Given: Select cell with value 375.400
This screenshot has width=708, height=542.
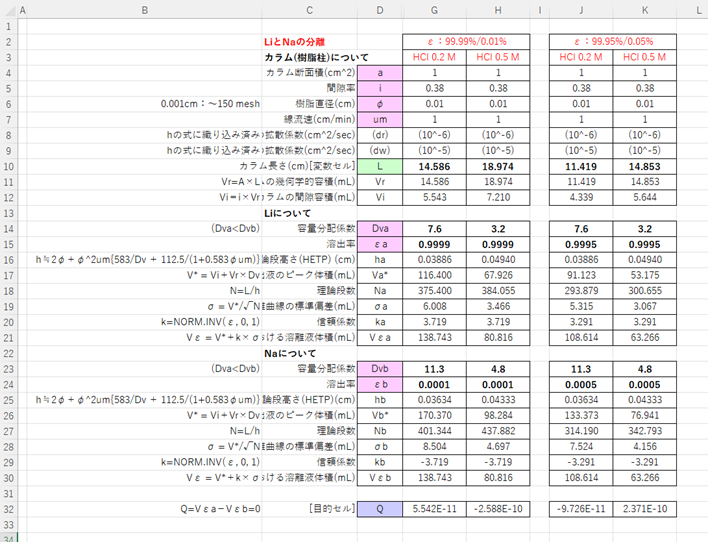Looking at the screenshot, I should (434, 291).
